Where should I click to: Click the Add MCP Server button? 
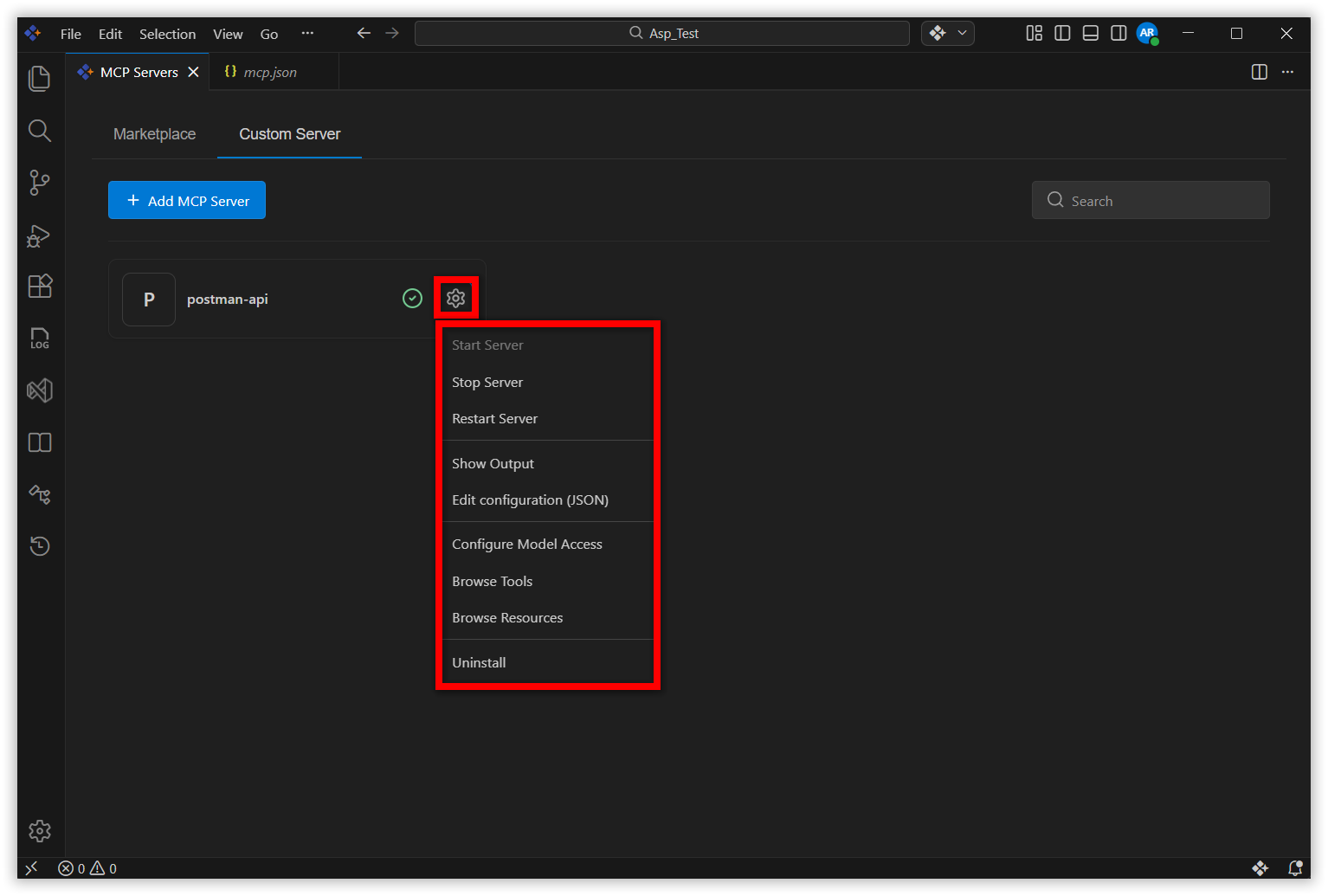[187, 201]
